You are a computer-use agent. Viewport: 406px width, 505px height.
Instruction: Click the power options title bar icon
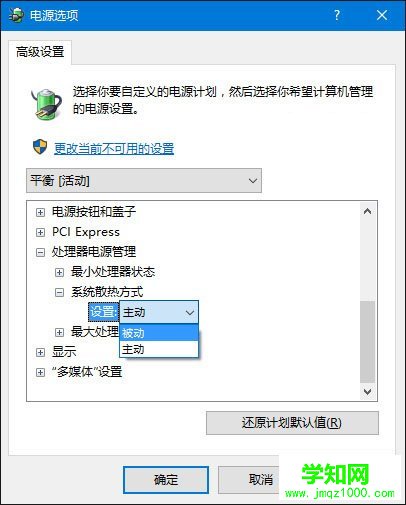click(x=16, y=15)
